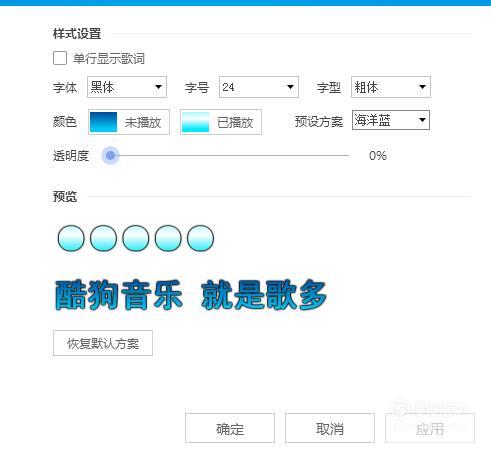Click the 恢复默认方案 button
Image resolution: width=491 pixels, height=456 pixels.
[103, 343]
